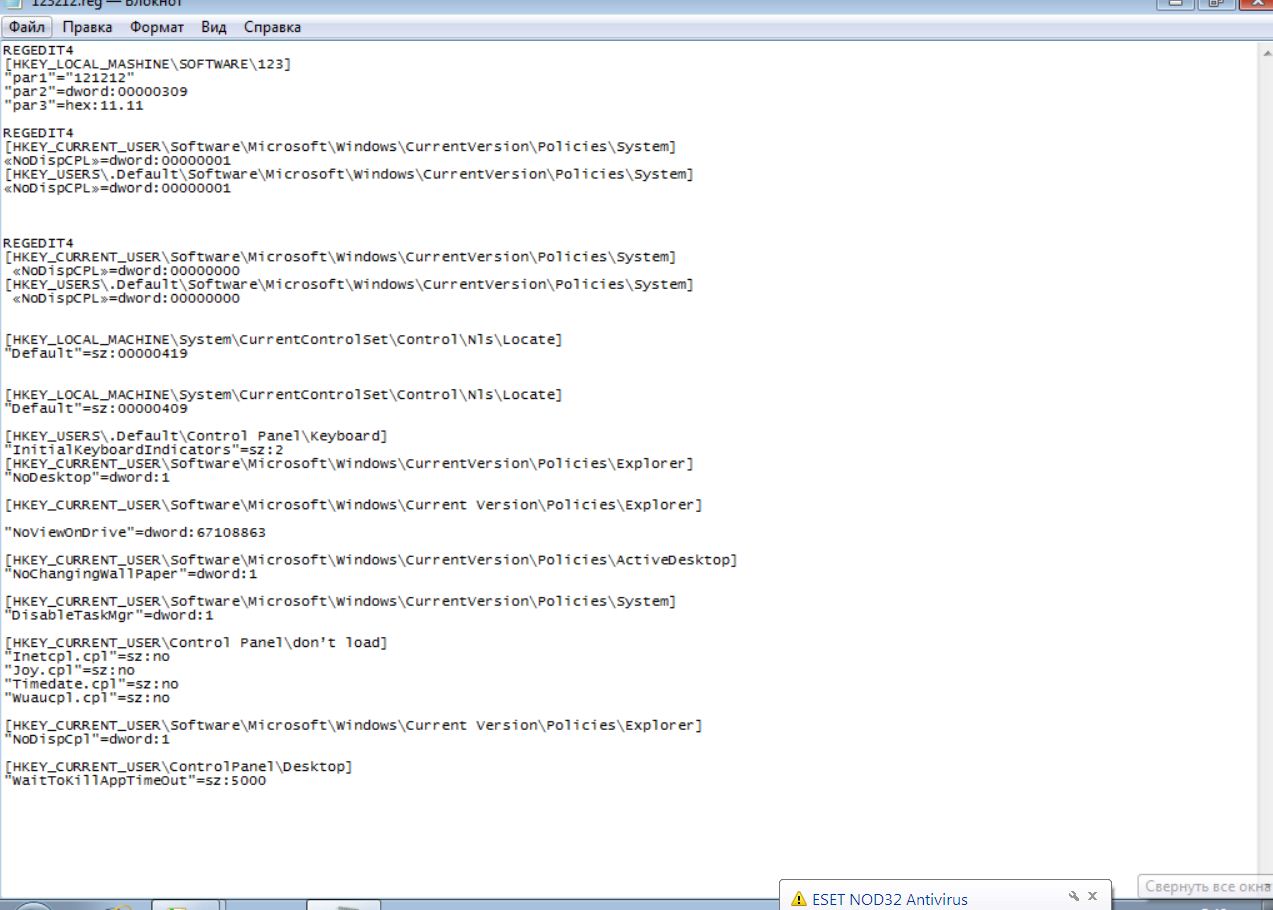Click the second REGEDIT4 line
This screenshot has width=1273, height=910.
(38, 132)
